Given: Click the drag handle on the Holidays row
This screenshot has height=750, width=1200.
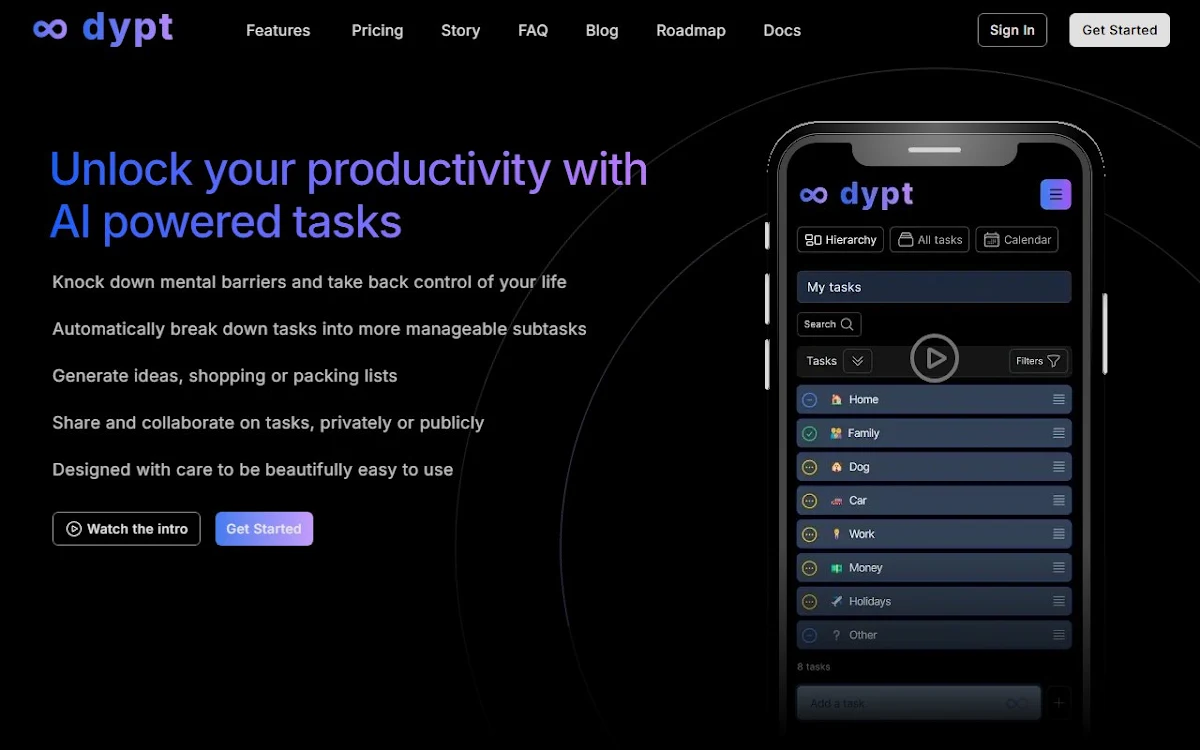Looking at the screenshot, I should pyautogui.click(x=1059, y=601).
